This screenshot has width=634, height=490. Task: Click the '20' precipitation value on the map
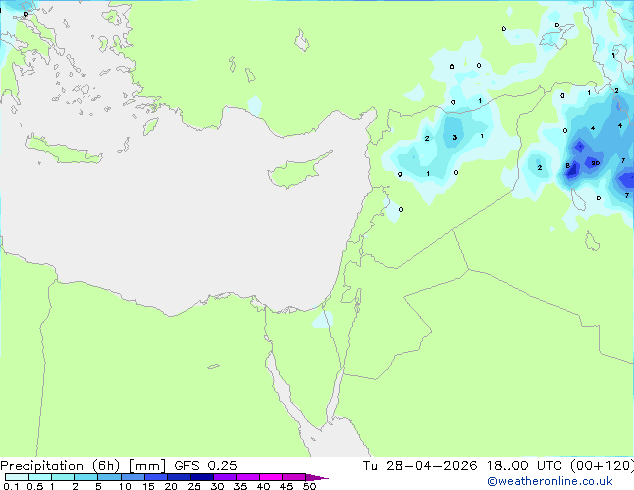pos(596,163)
